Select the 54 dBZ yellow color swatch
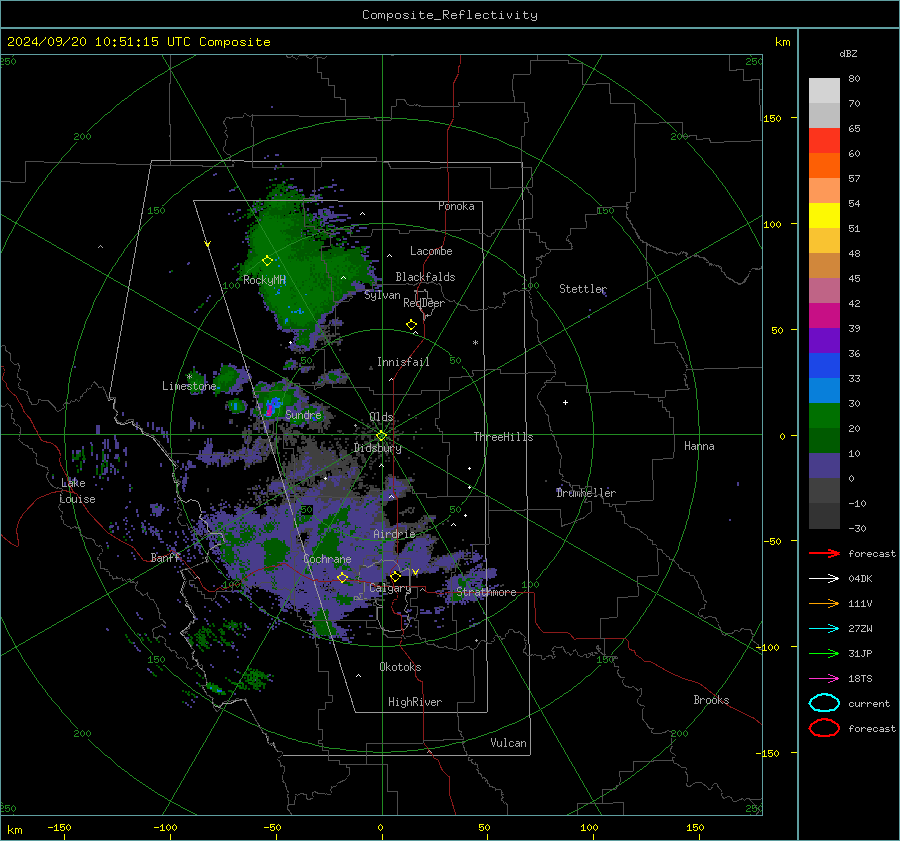The height and width of the screenshot is (841, 900). tap(824, 215)
